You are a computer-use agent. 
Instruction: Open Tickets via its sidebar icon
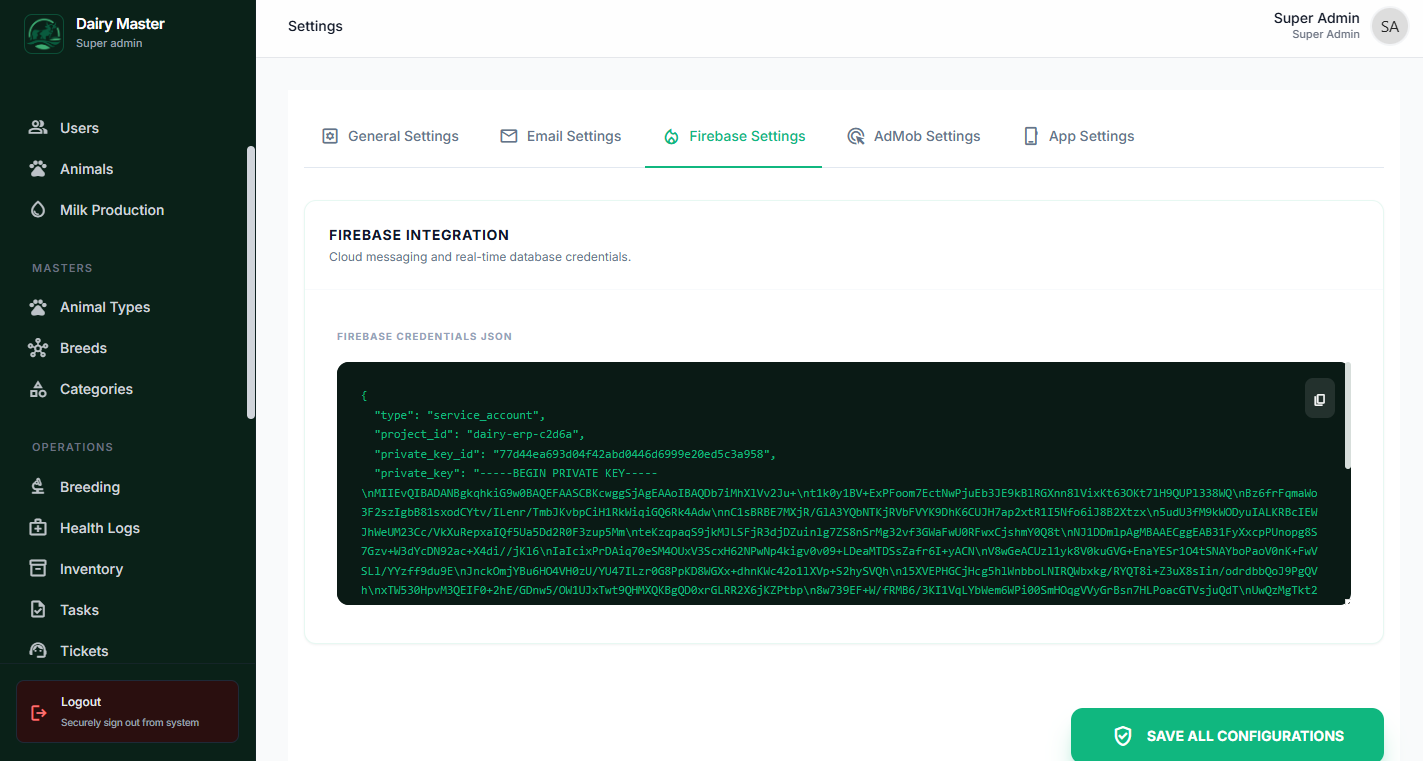38,651
